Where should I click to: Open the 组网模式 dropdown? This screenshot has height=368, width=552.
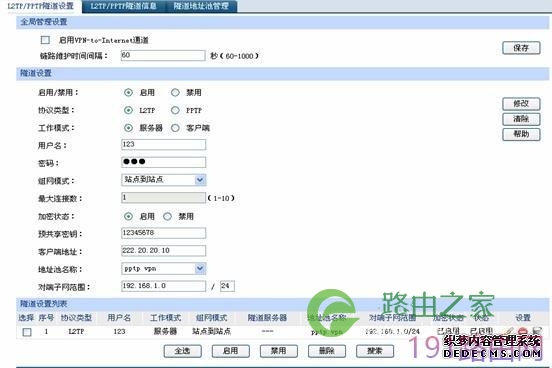tap(163, 180)
